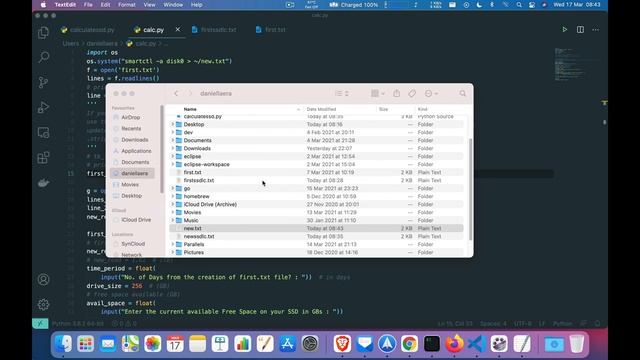The width and height of the screenshot is (640, 360).
Task: Open Google Chrome from the Dock
Action: point(409,344)
